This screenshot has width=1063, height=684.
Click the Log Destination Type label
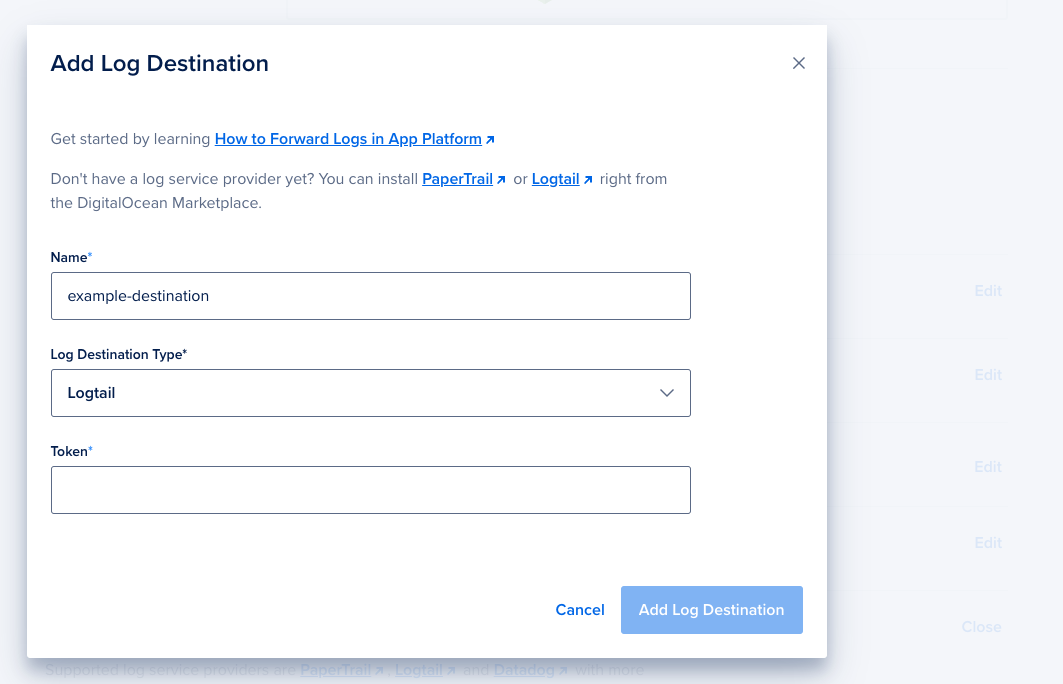click(x=119, y=355)
